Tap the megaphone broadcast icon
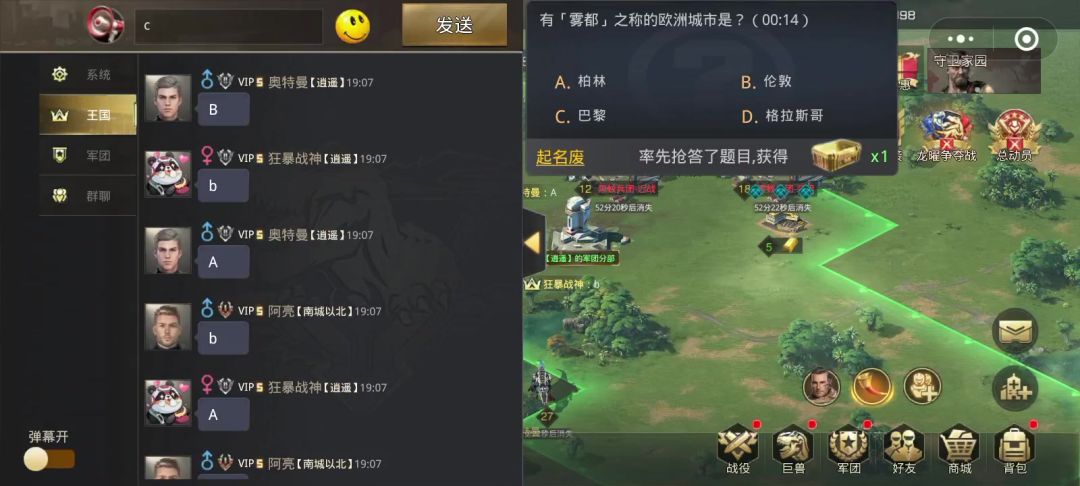The image size is (1080, 486). click(105, 25)
